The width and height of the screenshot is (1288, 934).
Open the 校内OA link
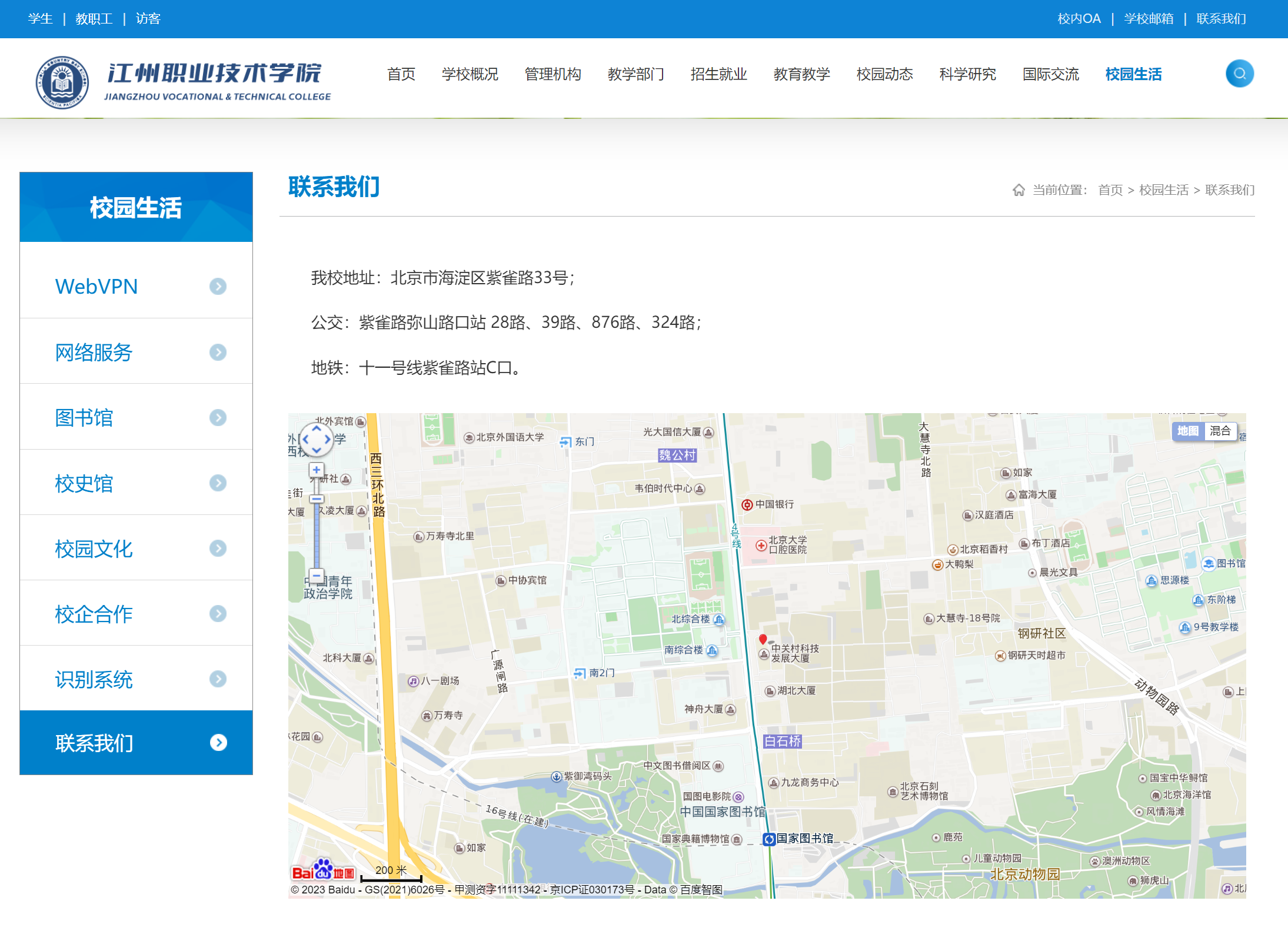pos(1079,18)
